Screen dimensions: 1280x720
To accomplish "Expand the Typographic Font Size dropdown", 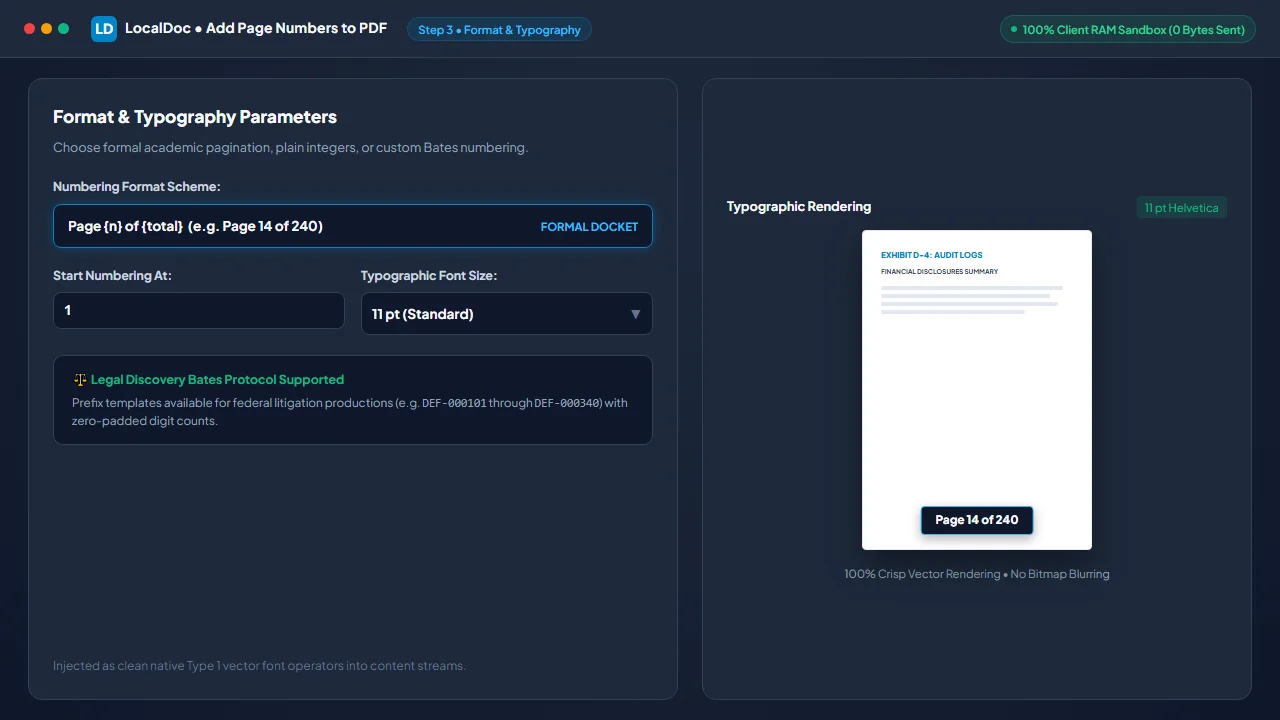I will click(x=507, y=314).
